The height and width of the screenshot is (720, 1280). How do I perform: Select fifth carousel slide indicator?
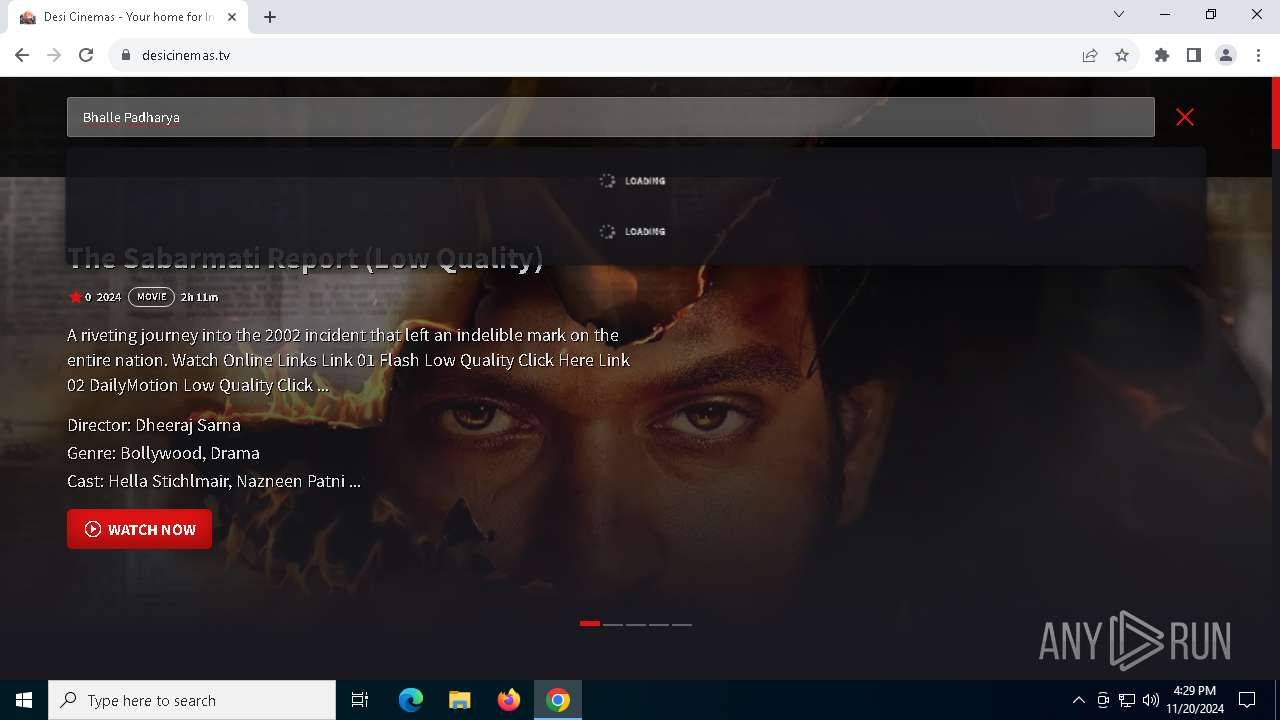682,624
